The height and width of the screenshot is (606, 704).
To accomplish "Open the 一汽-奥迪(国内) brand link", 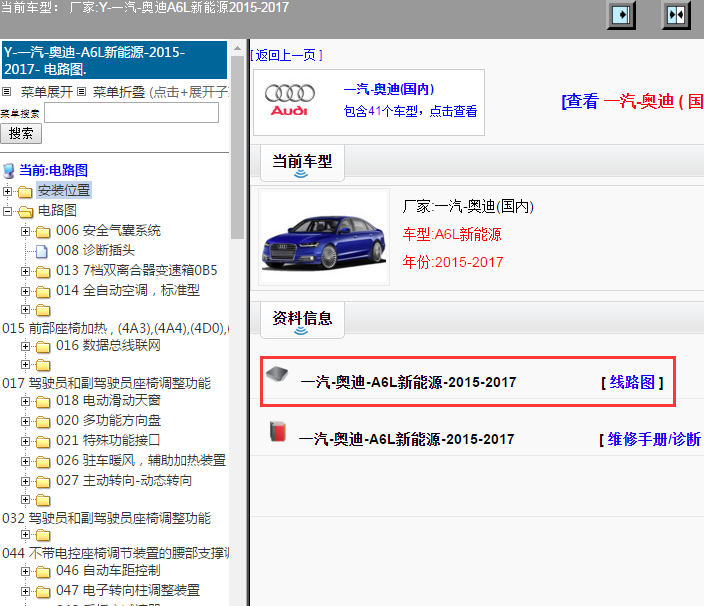I will [x=389, y=89].
